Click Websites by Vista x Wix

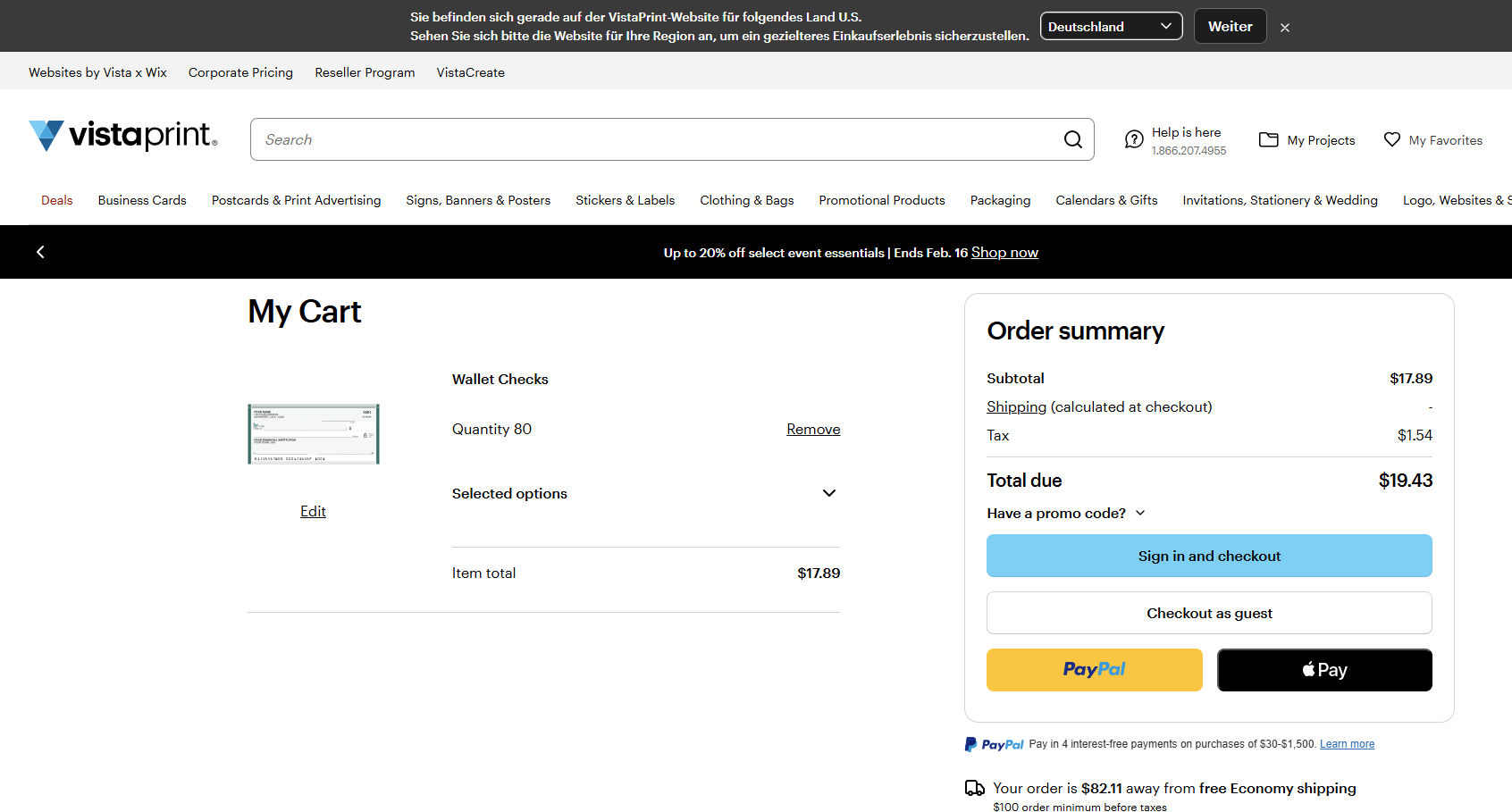tap(97, 72)
